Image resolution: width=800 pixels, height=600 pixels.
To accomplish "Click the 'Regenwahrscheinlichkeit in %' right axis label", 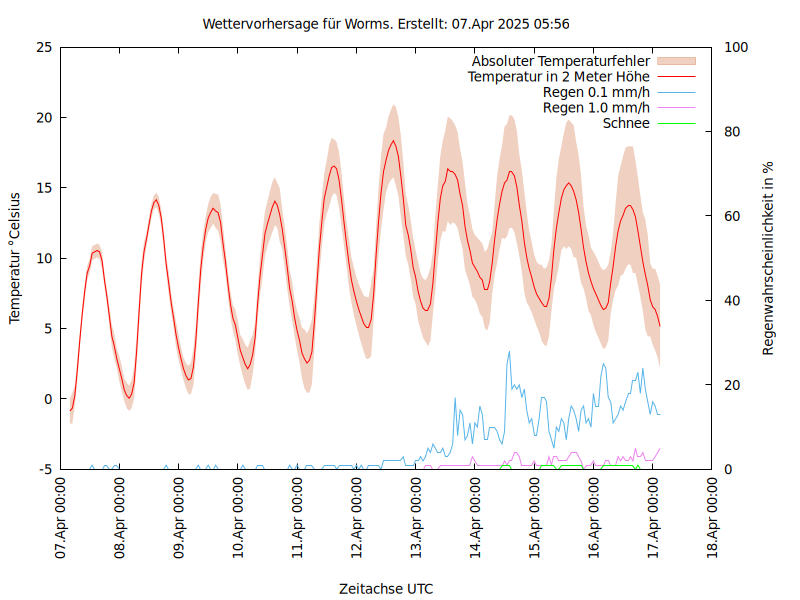I will (x=769, y=258).
